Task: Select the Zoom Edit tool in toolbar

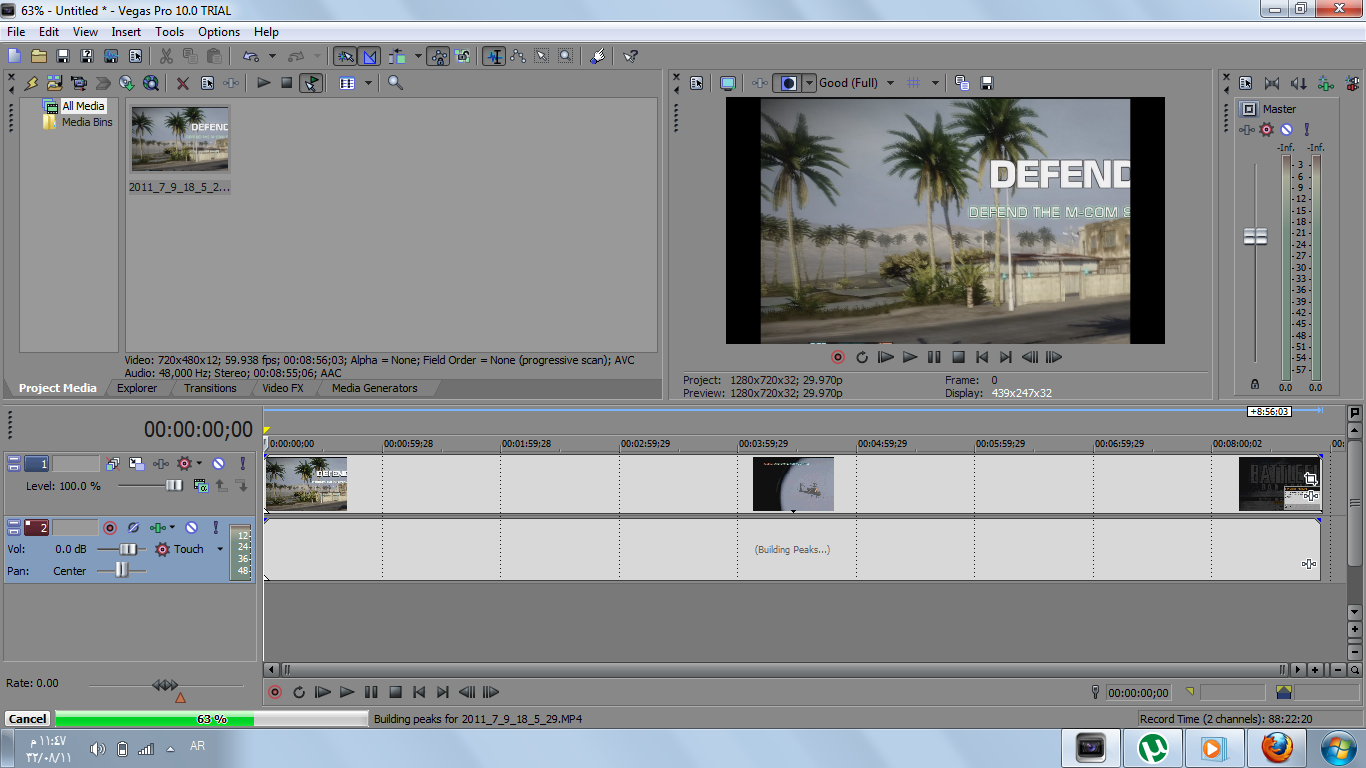Action: tap(566, 56)
